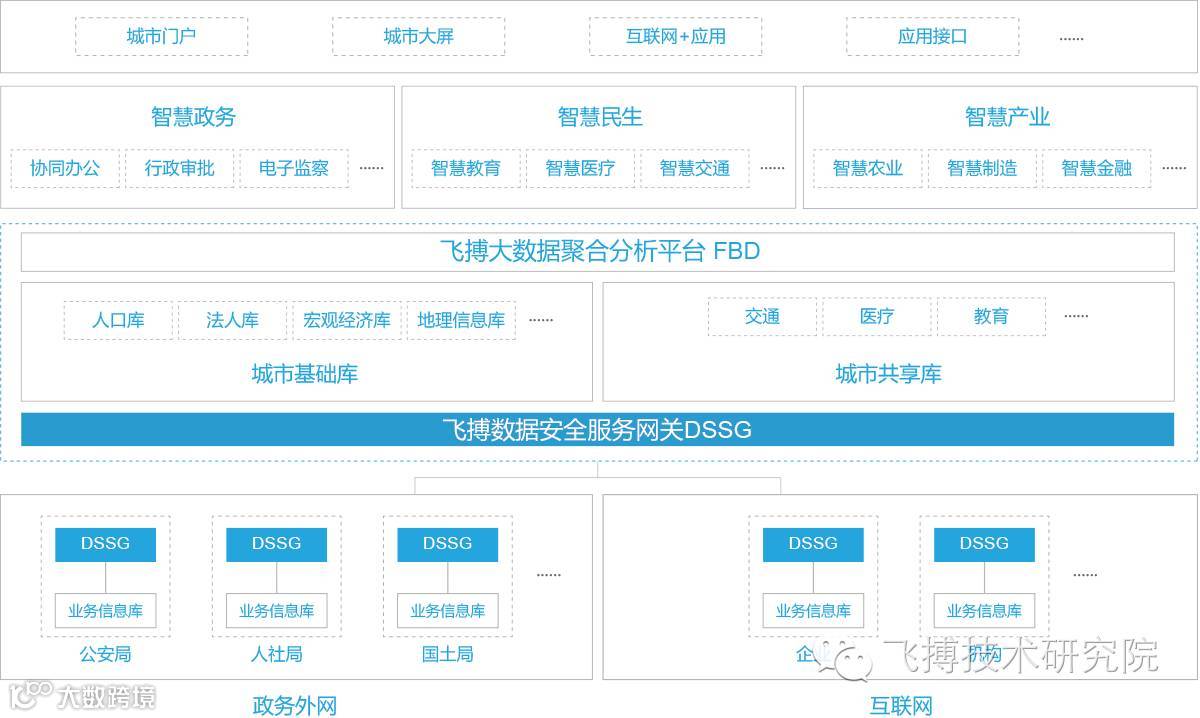Select the 应用接口 box
This screenshot has height=718, width=1200.
click(932, 36)
